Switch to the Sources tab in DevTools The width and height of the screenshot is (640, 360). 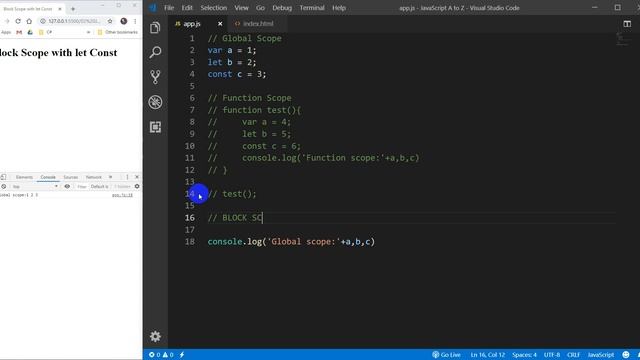click(x=71, y=177)
